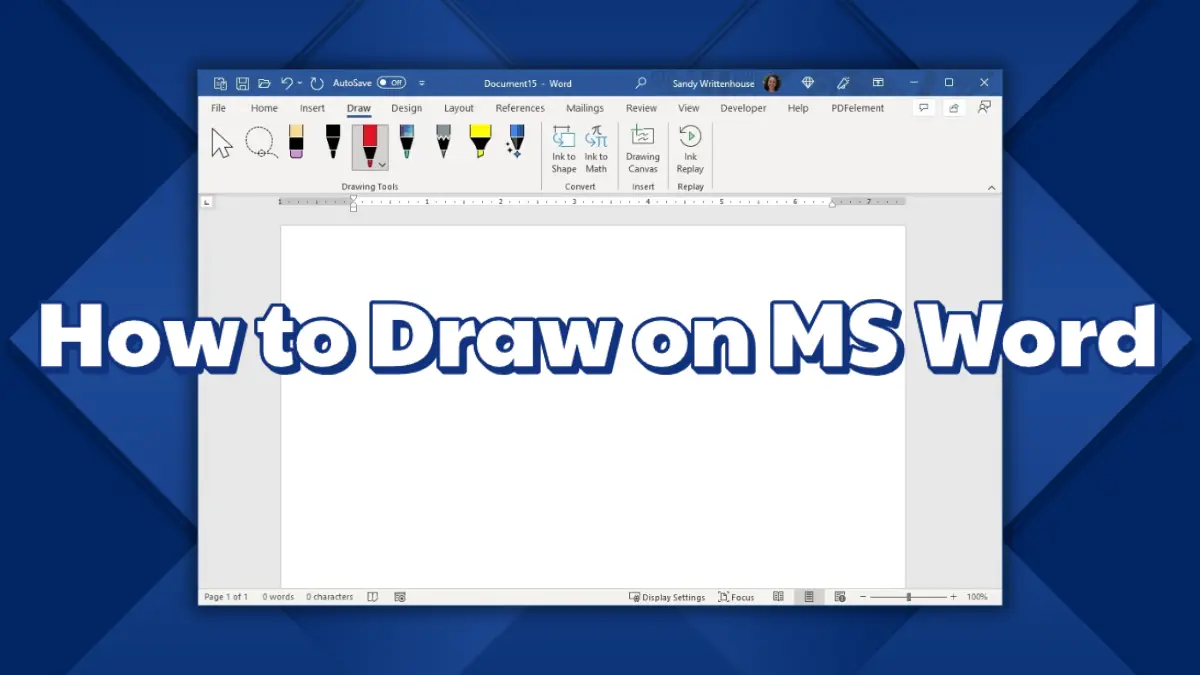Switch to the Layout tab
This screenshot has width=1200, height=675.
pyautogui.click(x=459, y=108)
